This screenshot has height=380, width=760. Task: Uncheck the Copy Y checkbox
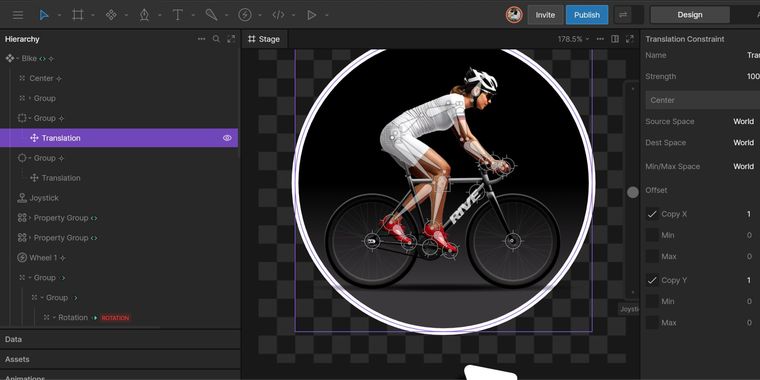coord(652,280)
